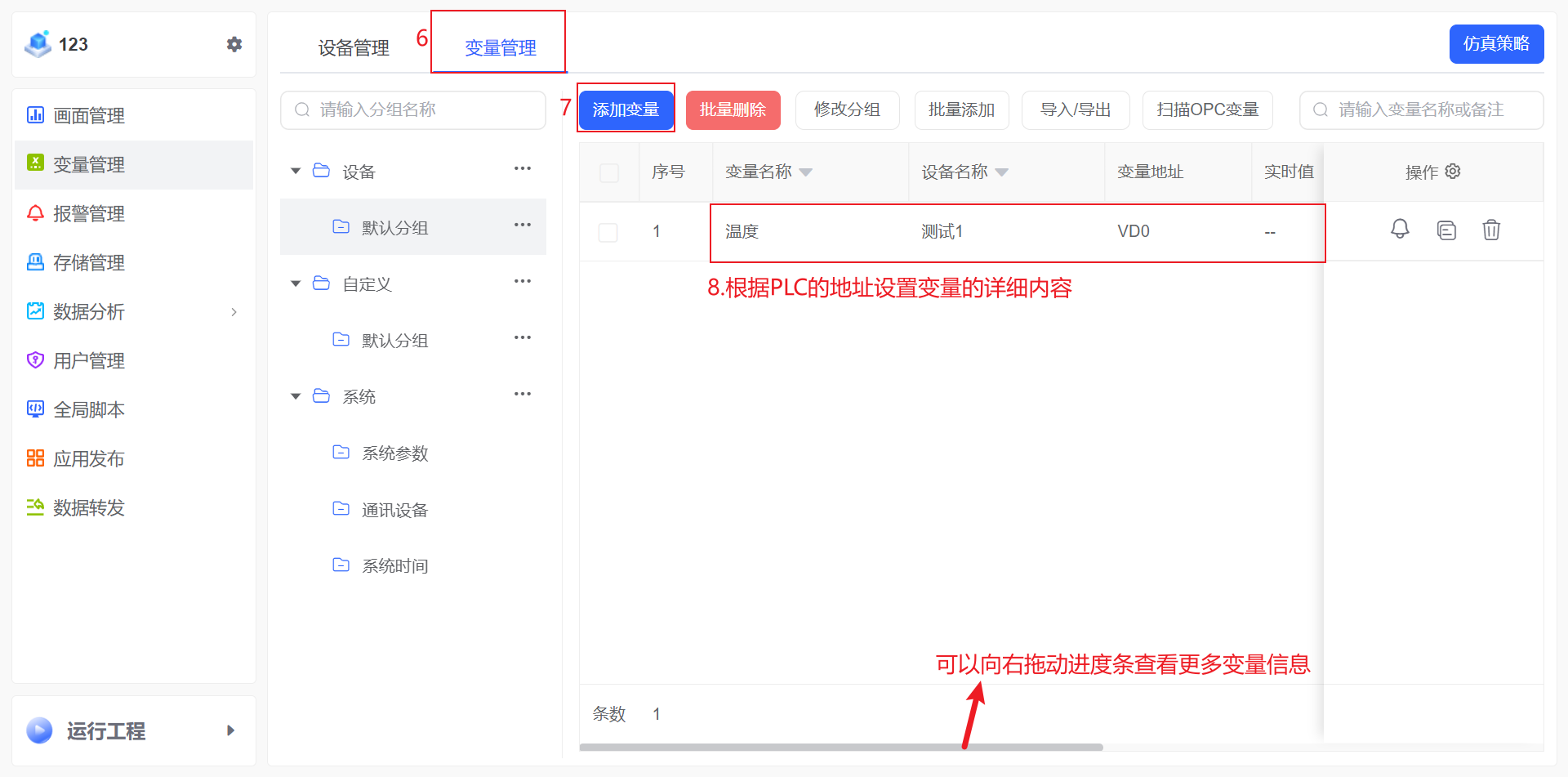Viewport: 1568px width, 777px height.
Task: Click 数据转发 in the sidebar
Action: pyautogui.click(x=88, y=507)
